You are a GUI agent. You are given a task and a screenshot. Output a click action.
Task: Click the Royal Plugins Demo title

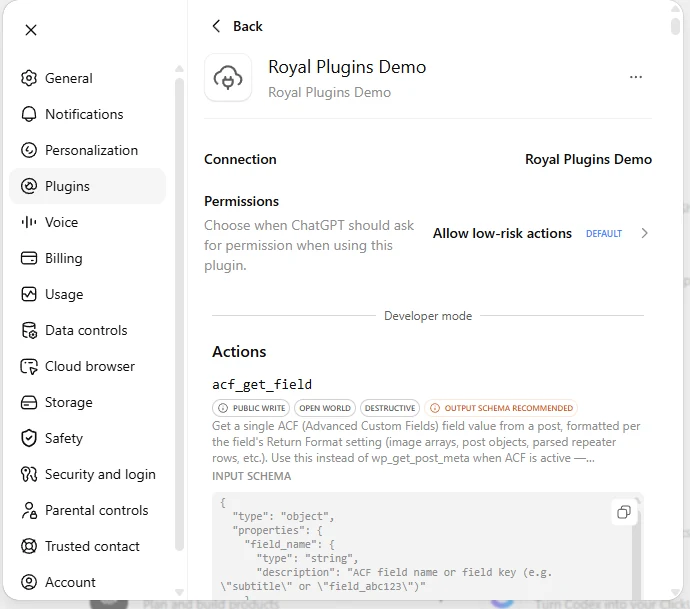coord(347,67)
